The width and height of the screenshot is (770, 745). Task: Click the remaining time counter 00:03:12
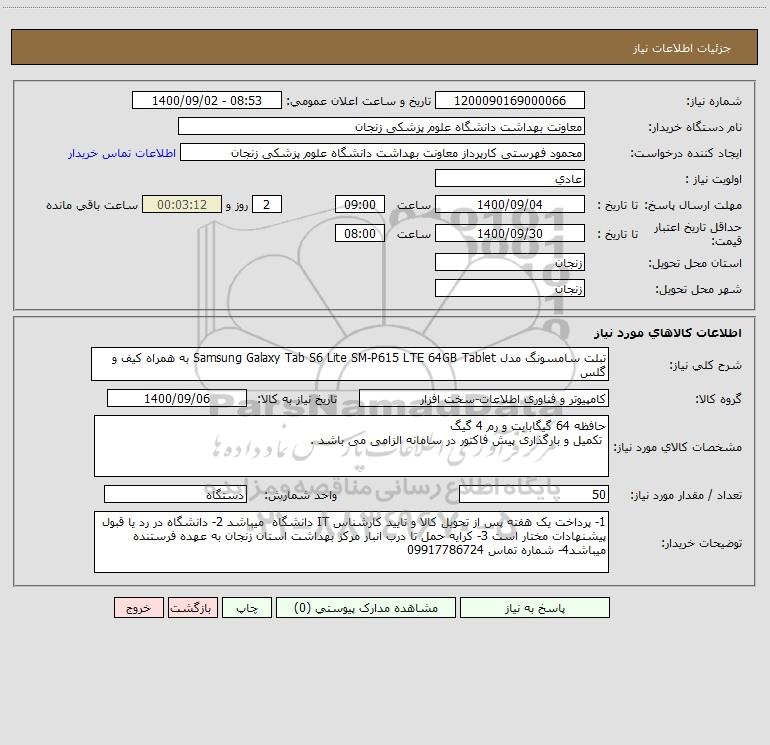click(x=182, y=204)
